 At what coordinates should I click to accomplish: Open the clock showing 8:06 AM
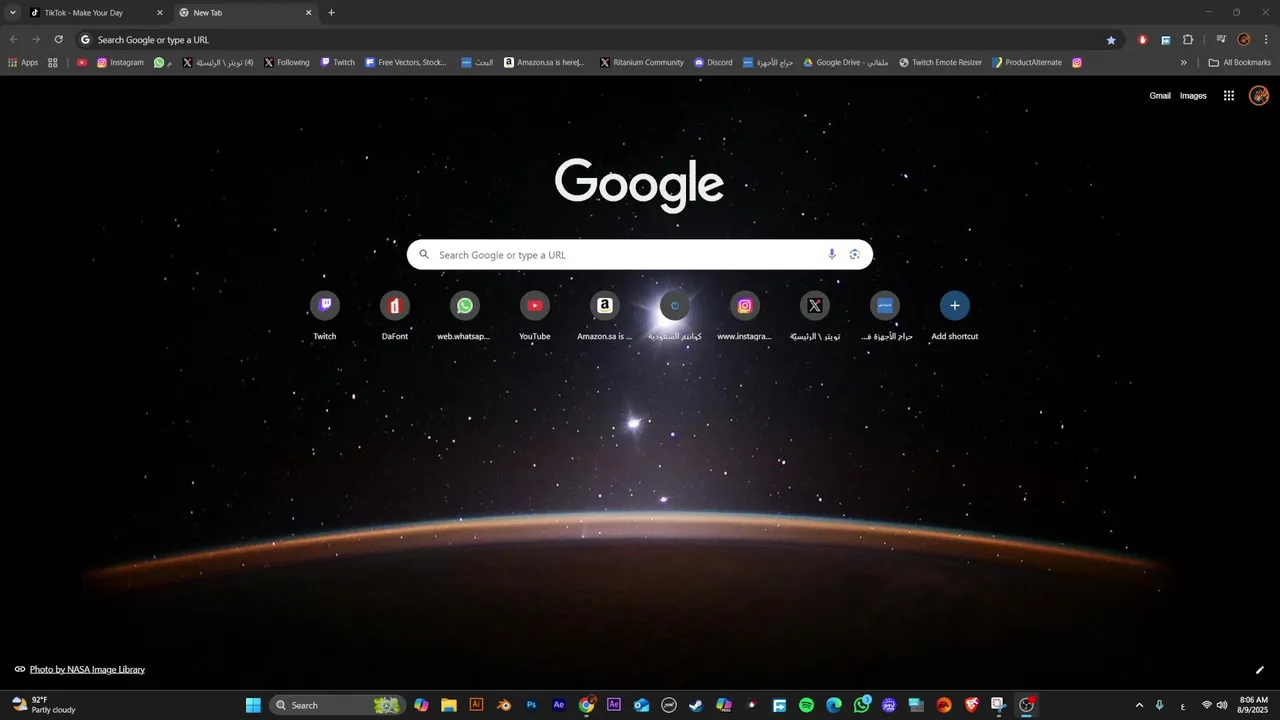pos(1253,705)
